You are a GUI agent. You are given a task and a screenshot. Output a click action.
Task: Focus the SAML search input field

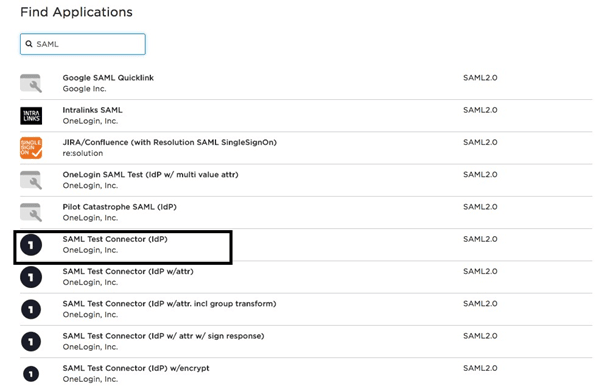(83, 44)
